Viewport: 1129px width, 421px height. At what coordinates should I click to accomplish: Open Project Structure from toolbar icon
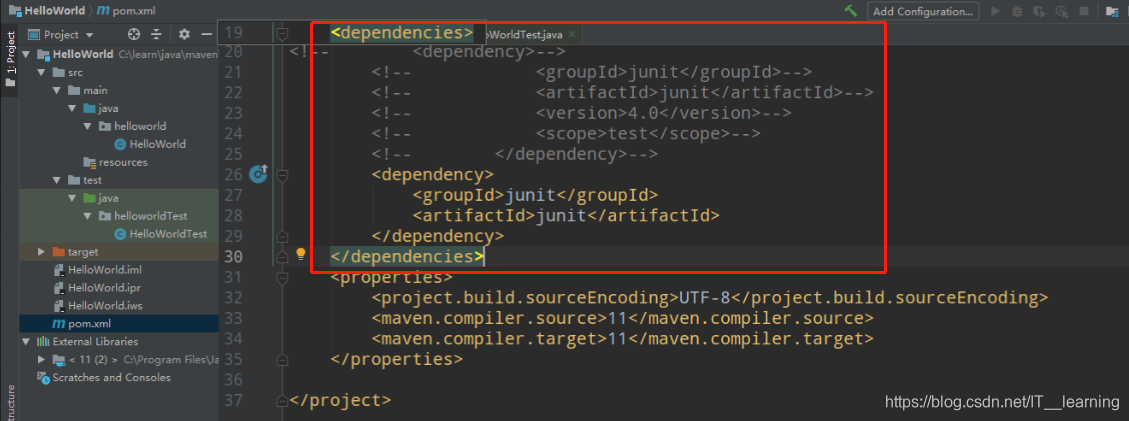click(1113, 12)
